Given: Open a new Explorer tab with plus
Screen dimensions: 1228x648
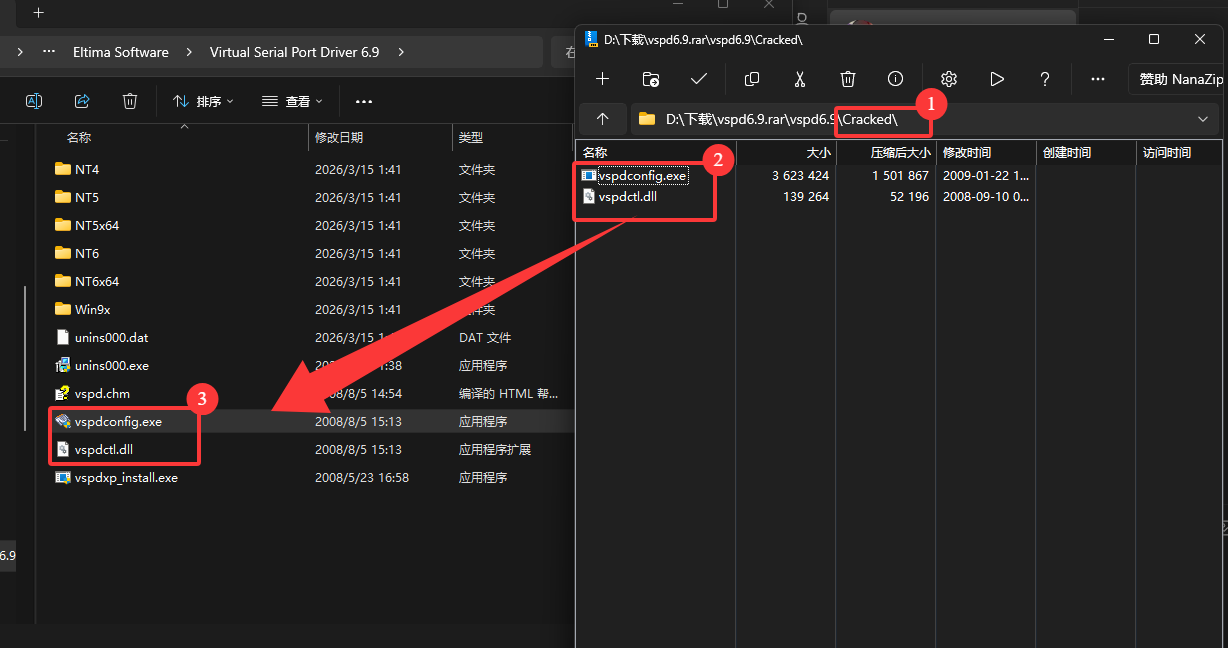Looking at the screenshot, I should 38,13.
